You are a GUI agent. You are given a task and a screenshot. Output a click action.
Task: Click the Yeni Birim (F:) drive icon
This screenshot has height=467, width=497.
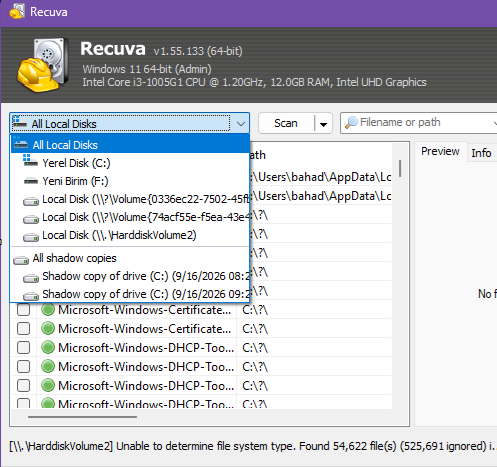[31, 181]
